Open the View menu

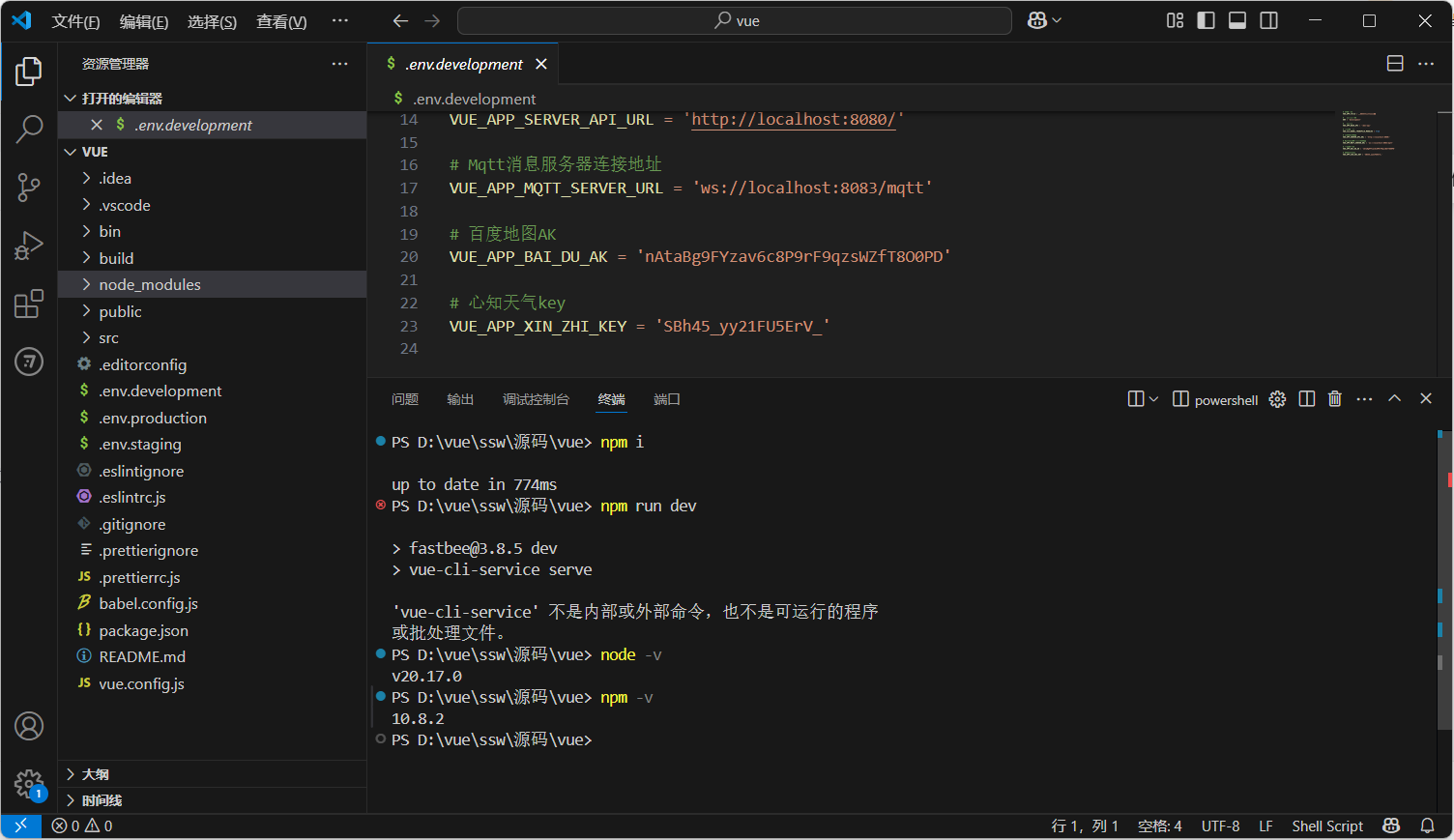281,21
